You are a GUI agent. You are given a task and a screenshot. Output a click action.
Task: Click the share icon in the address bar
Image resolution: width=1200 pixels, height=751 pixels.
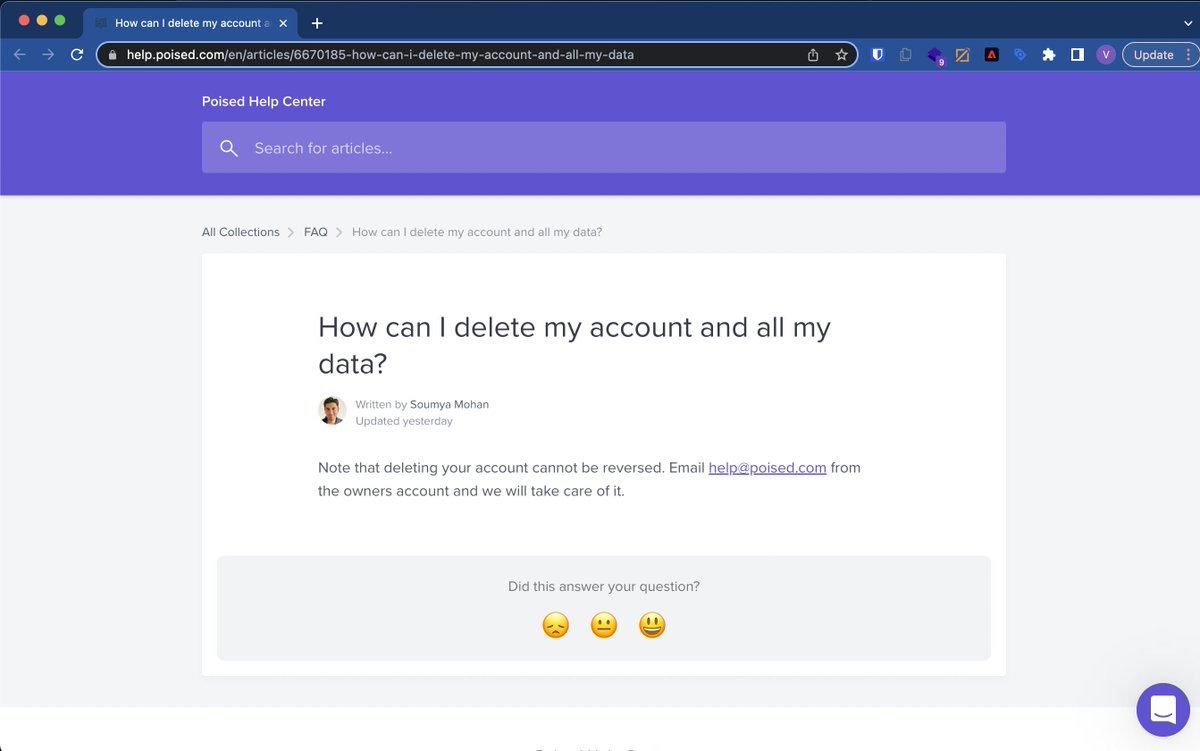[813, 55]
